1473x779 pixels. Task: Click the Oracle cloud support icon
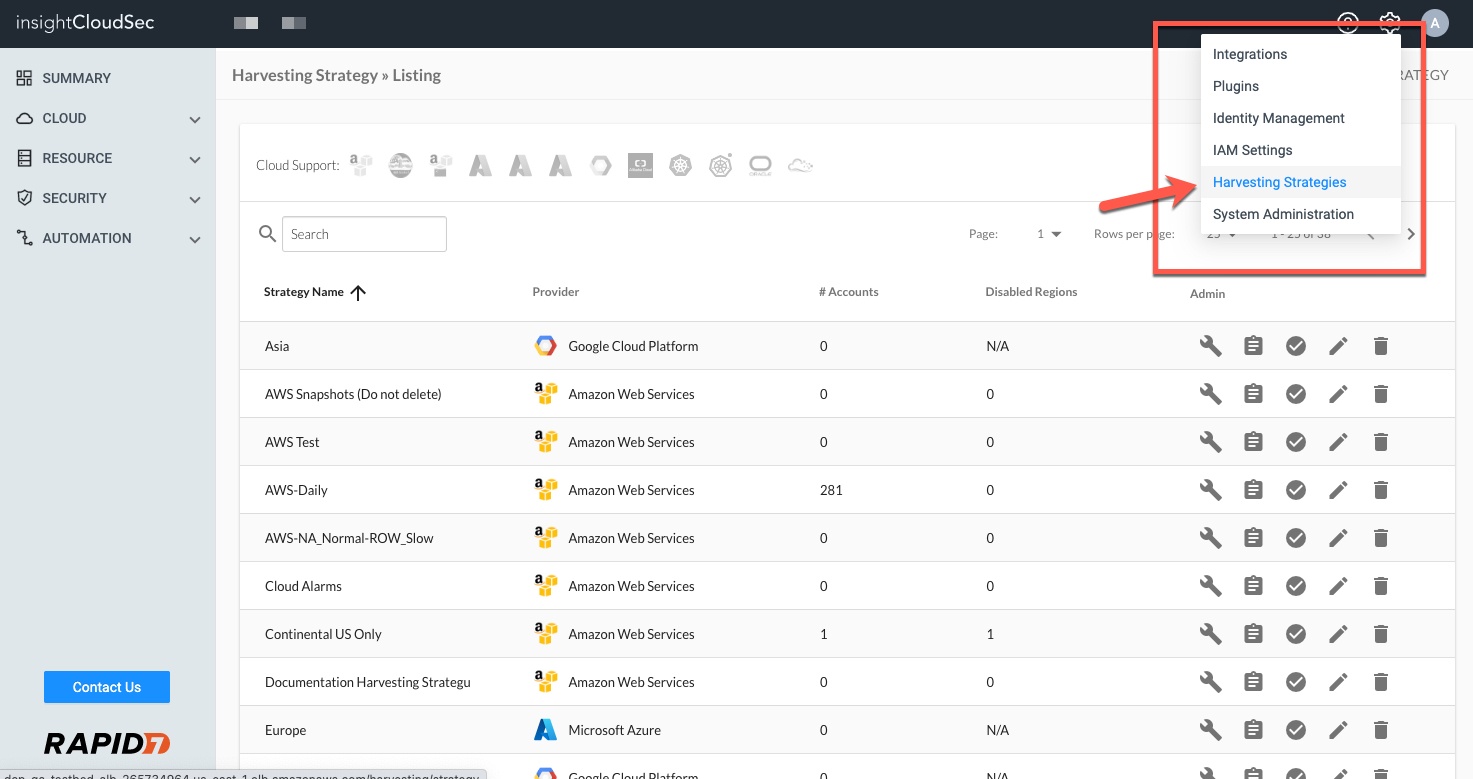point(760,165)
